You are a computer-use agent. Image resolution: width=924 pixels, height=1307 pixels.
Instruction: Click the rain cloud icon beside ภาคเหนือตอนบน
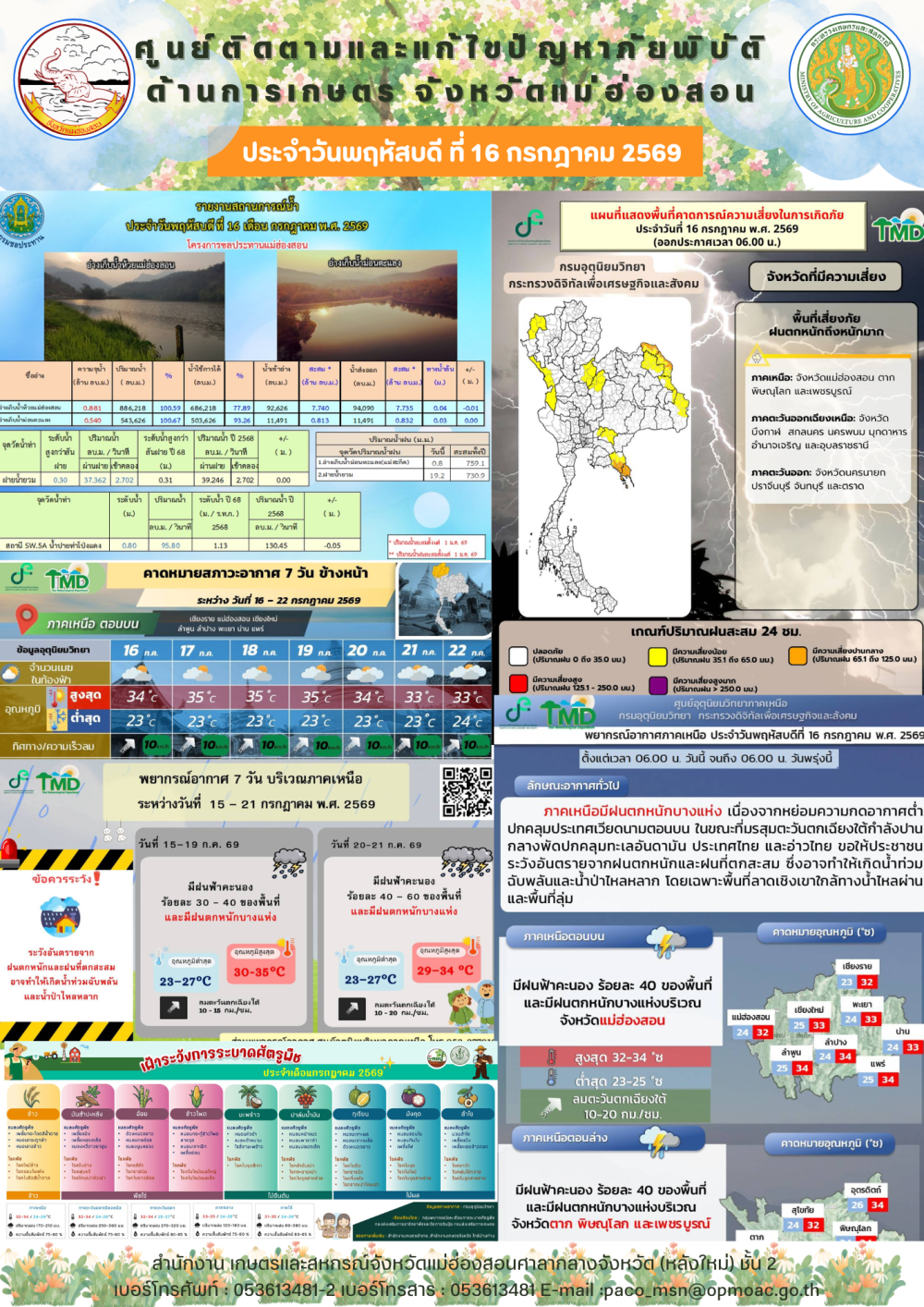(x=664, y=943)
